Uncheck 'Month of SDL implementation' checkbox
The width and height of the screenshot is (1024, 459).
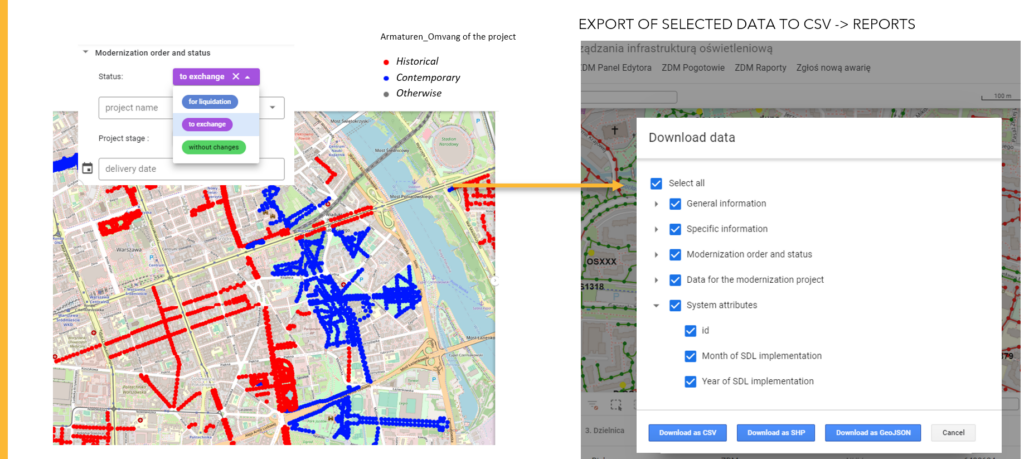[x=691, y=356]
